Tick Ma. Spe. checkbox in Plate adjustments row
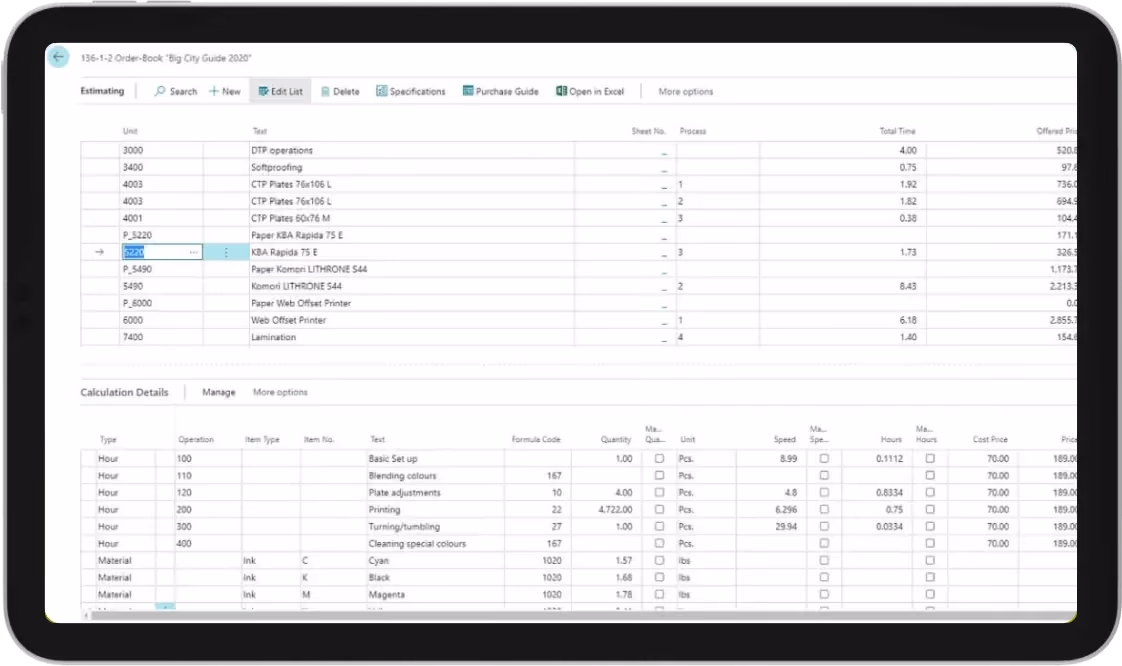1122x666 pixels. tap(824, 493)
